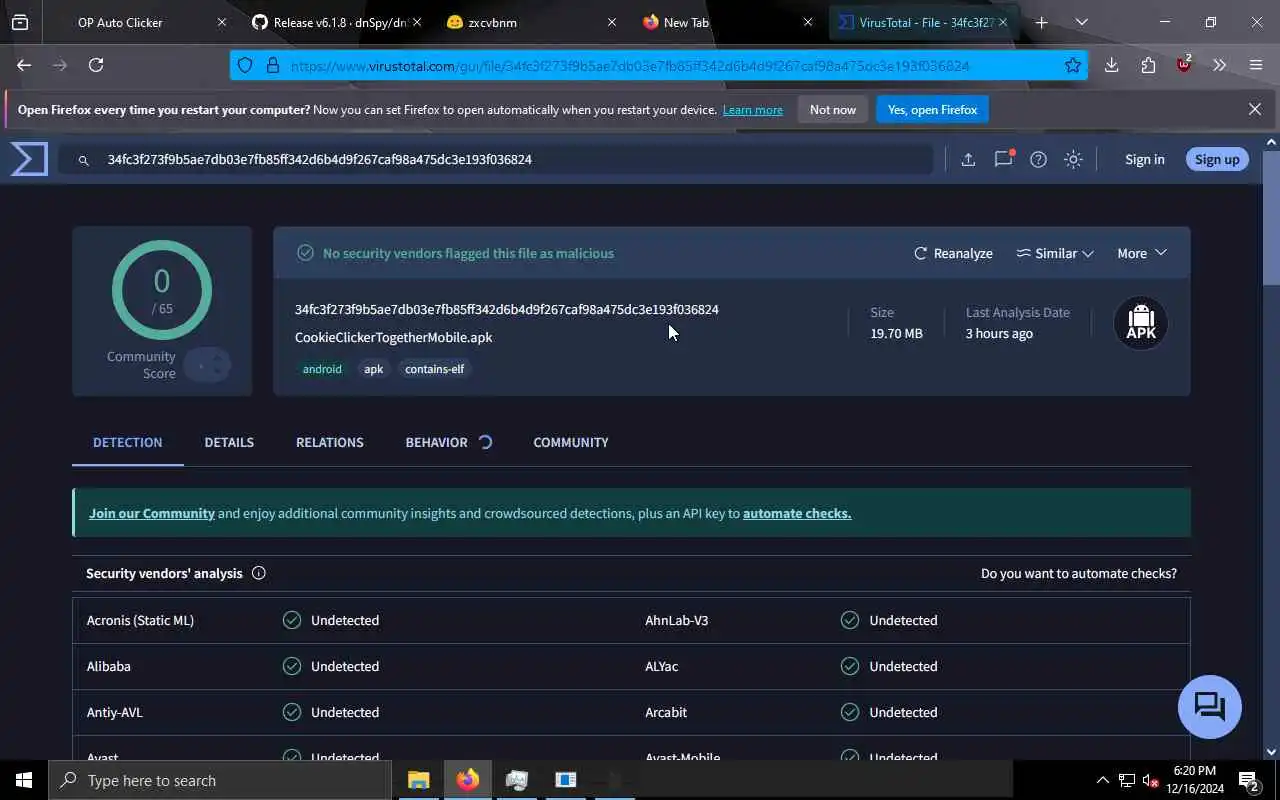Open the action center notifications icon
Screen dimensions: 1280x800
1249,780
